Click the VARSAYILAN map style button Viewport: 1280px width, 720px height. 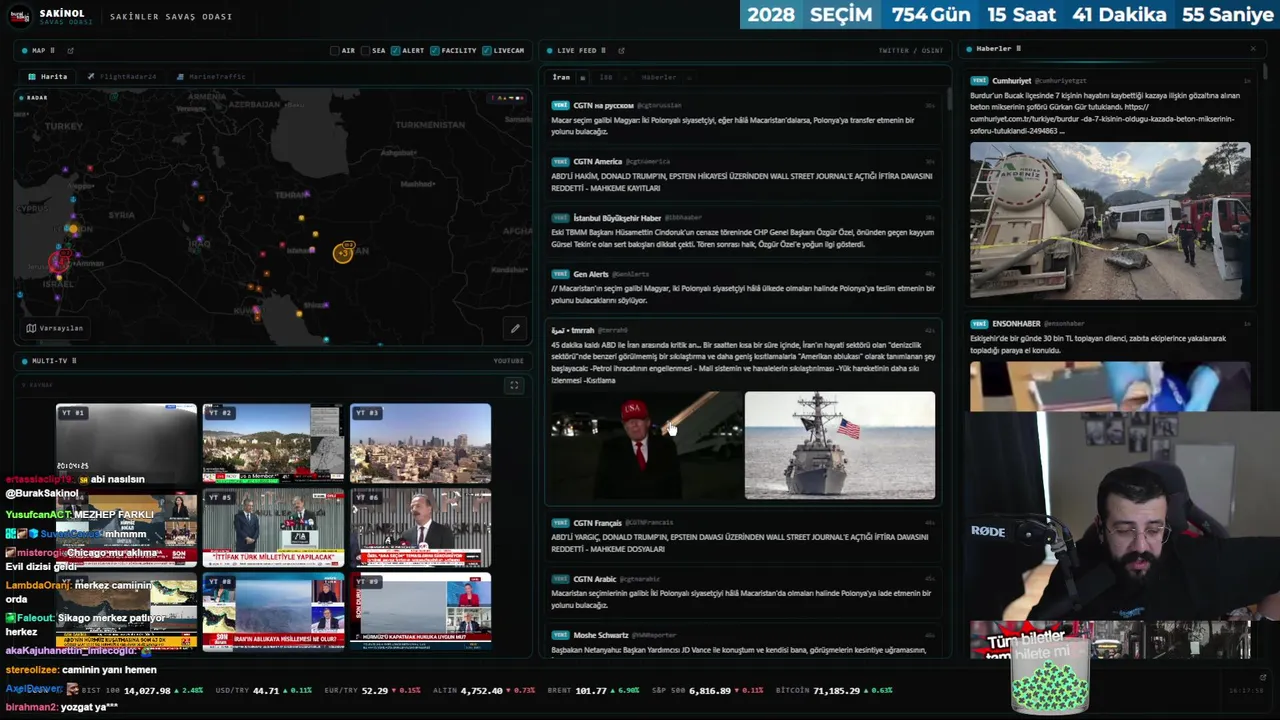(x=55, y=328)
